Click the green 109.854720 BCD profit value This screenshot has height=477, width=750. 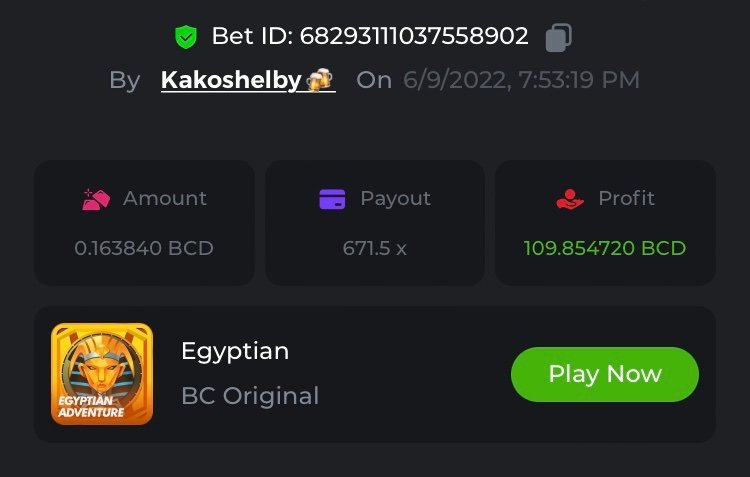[605, 248]
